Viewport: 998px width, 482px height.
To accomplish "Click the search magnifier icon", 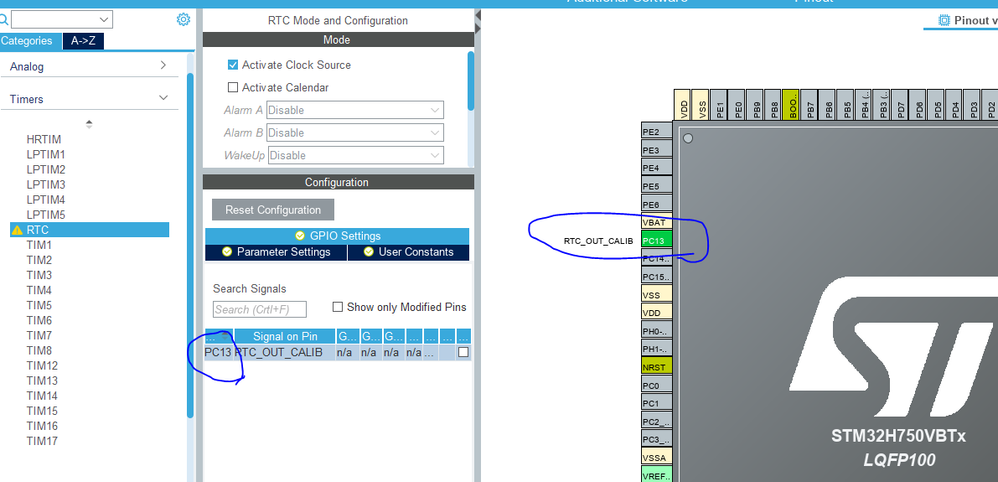I will click(3, 19).
